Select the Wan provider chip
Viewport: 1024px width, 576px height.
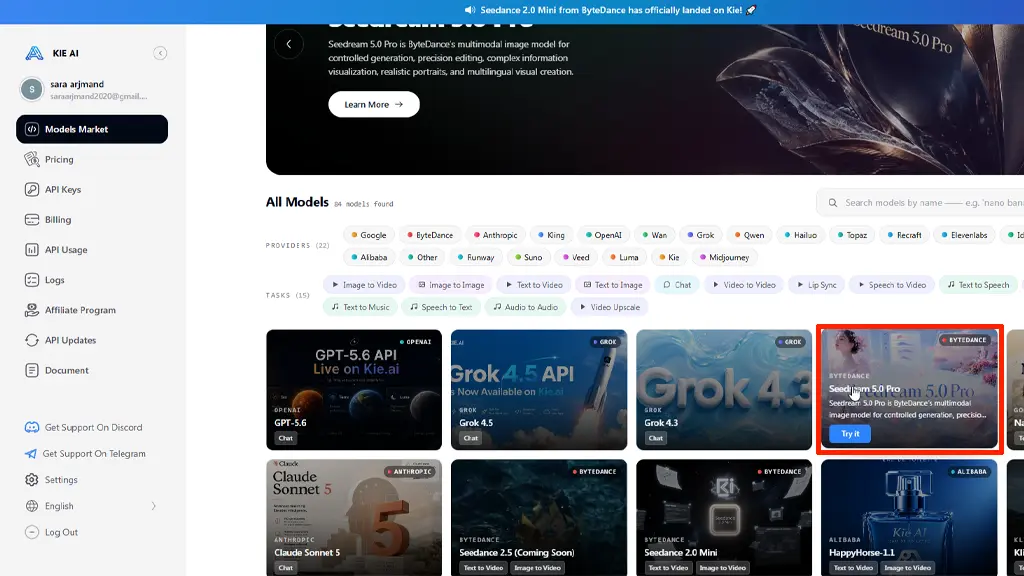[654, 235]
